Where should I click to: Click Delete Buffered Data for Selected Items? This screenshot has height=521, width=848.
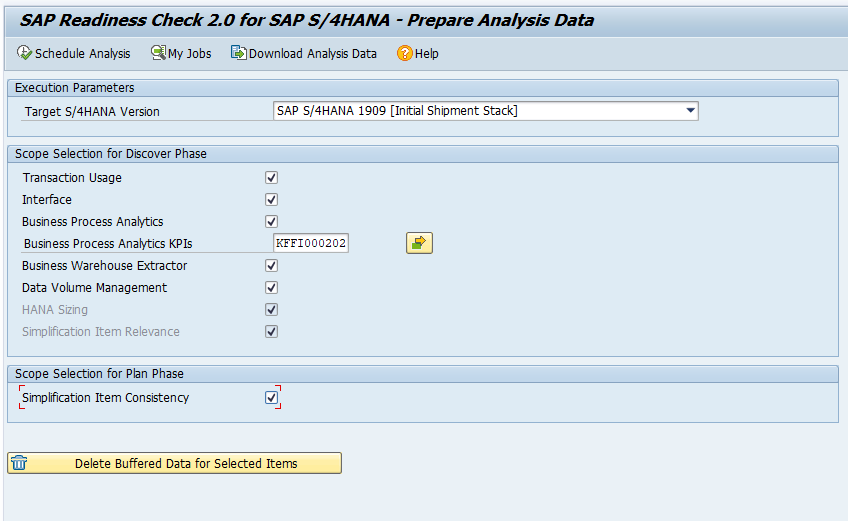tap(175, 463)
